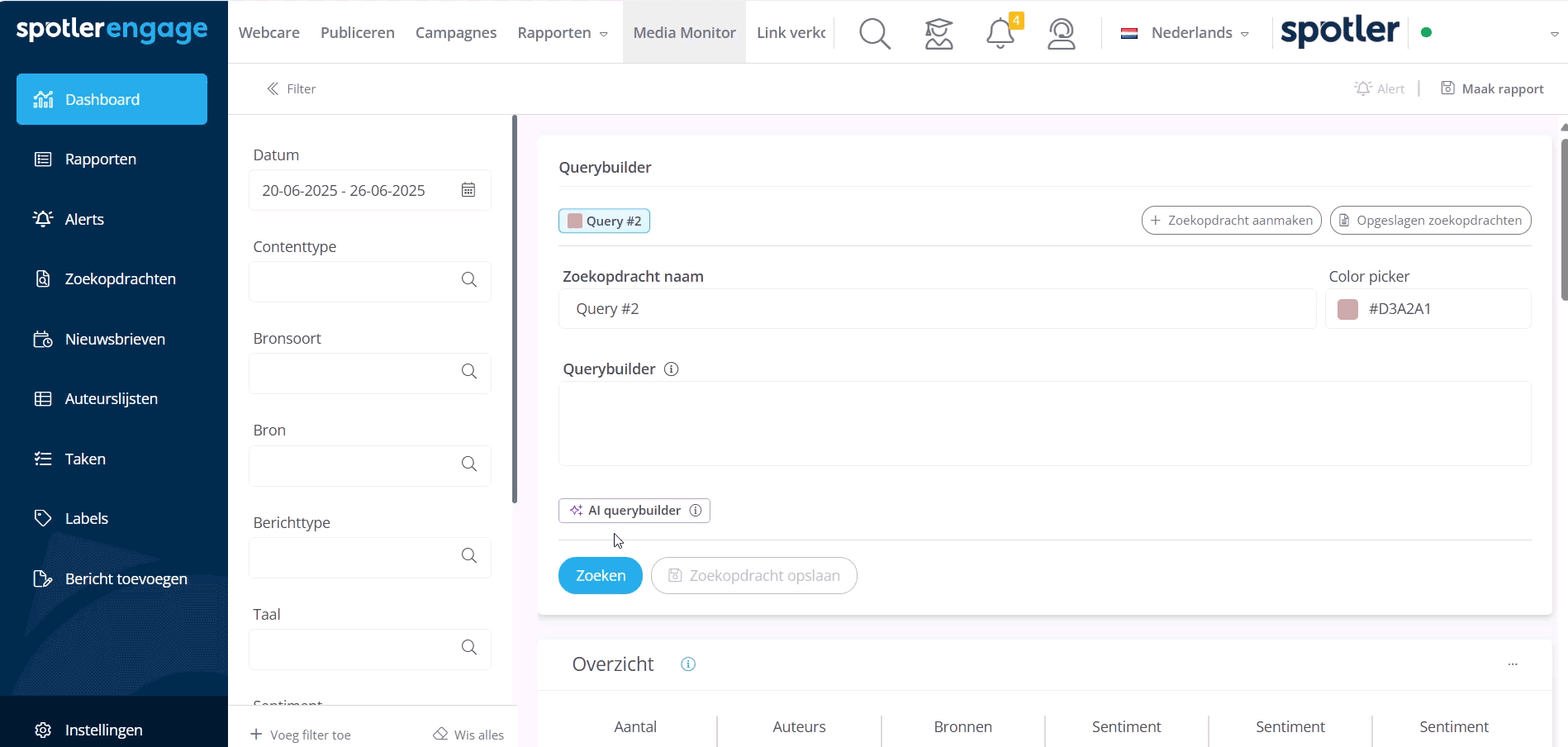1568x747 pixels.
Task: Click the filter panel scrollbar
Action: click(x=515, y=309)
